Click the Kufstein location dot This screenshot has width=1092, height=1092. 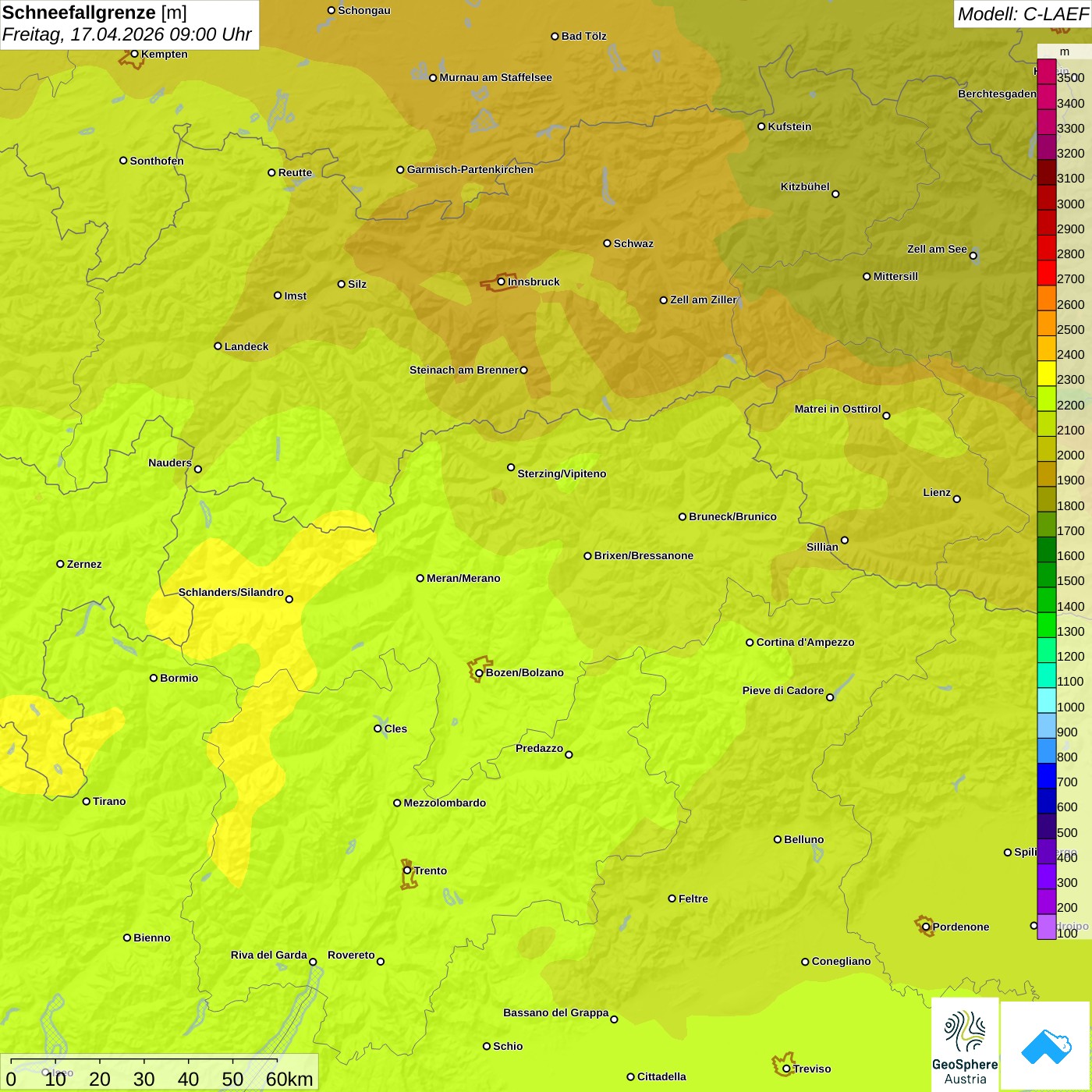(x=761, y=126)
